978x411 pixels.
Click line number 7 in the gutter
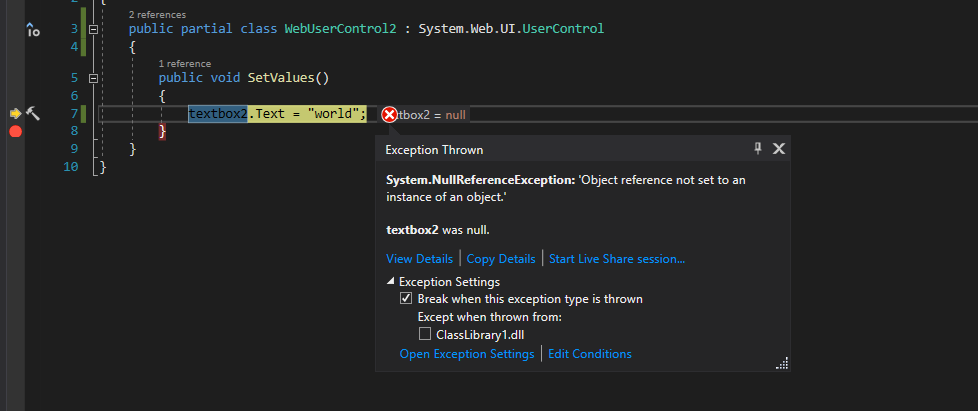tap(74, 114)
